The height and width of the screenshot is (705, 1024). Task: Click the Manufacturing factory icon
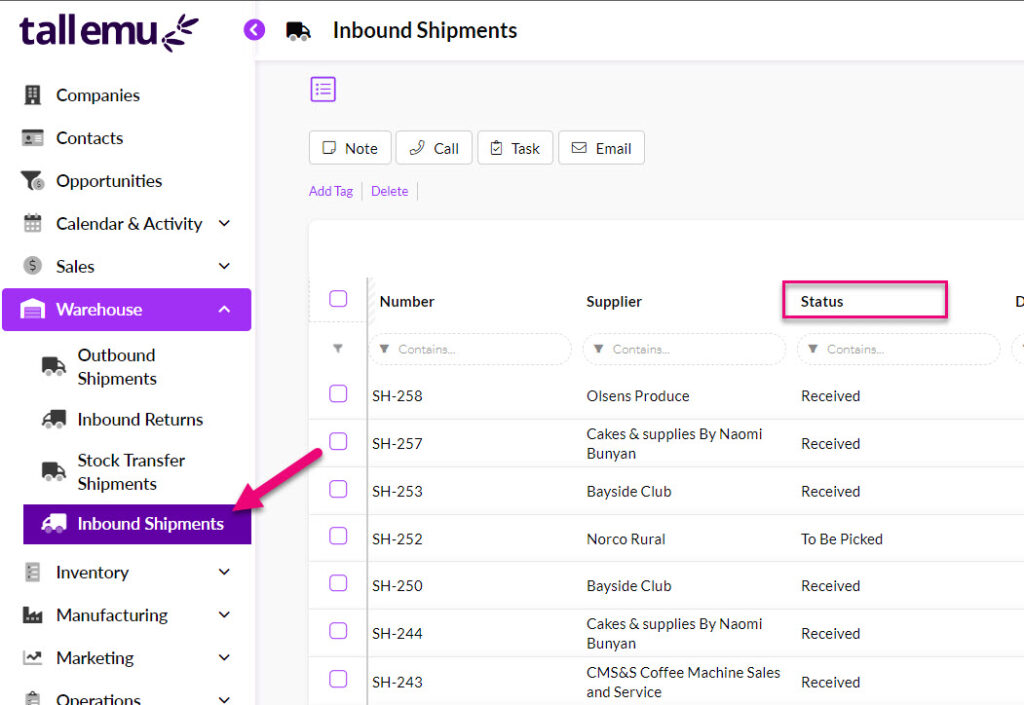tap(32, 615)
